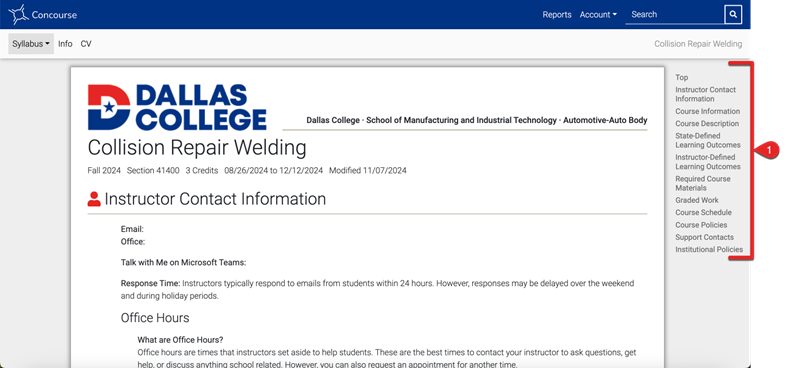The height and width of the screenshot is (368, 786).
Task: Click the '3 Credits' text
Action: click(202, 170)
